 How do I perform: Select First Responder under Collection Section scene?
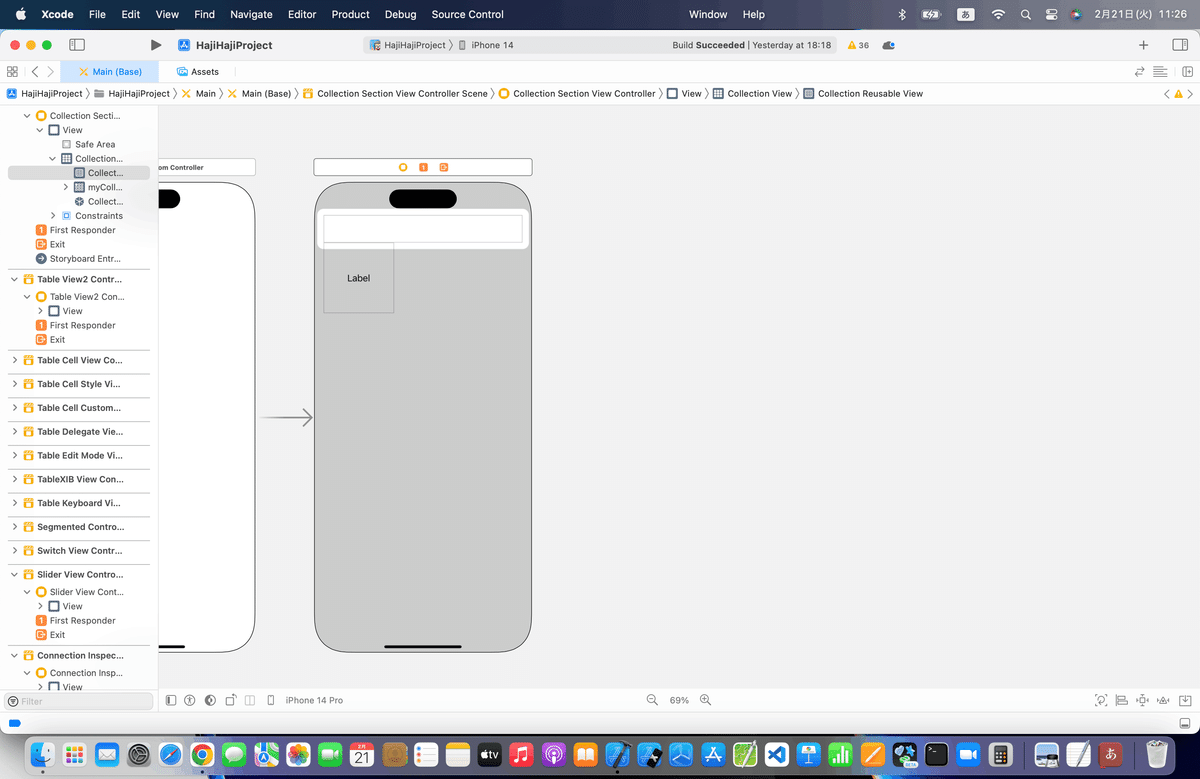(x=76, y=230)
